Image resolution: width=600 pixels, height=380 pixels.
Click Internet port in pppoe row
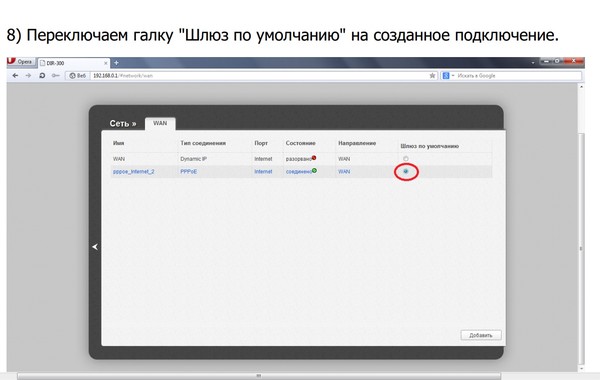[x=263, y=171]
